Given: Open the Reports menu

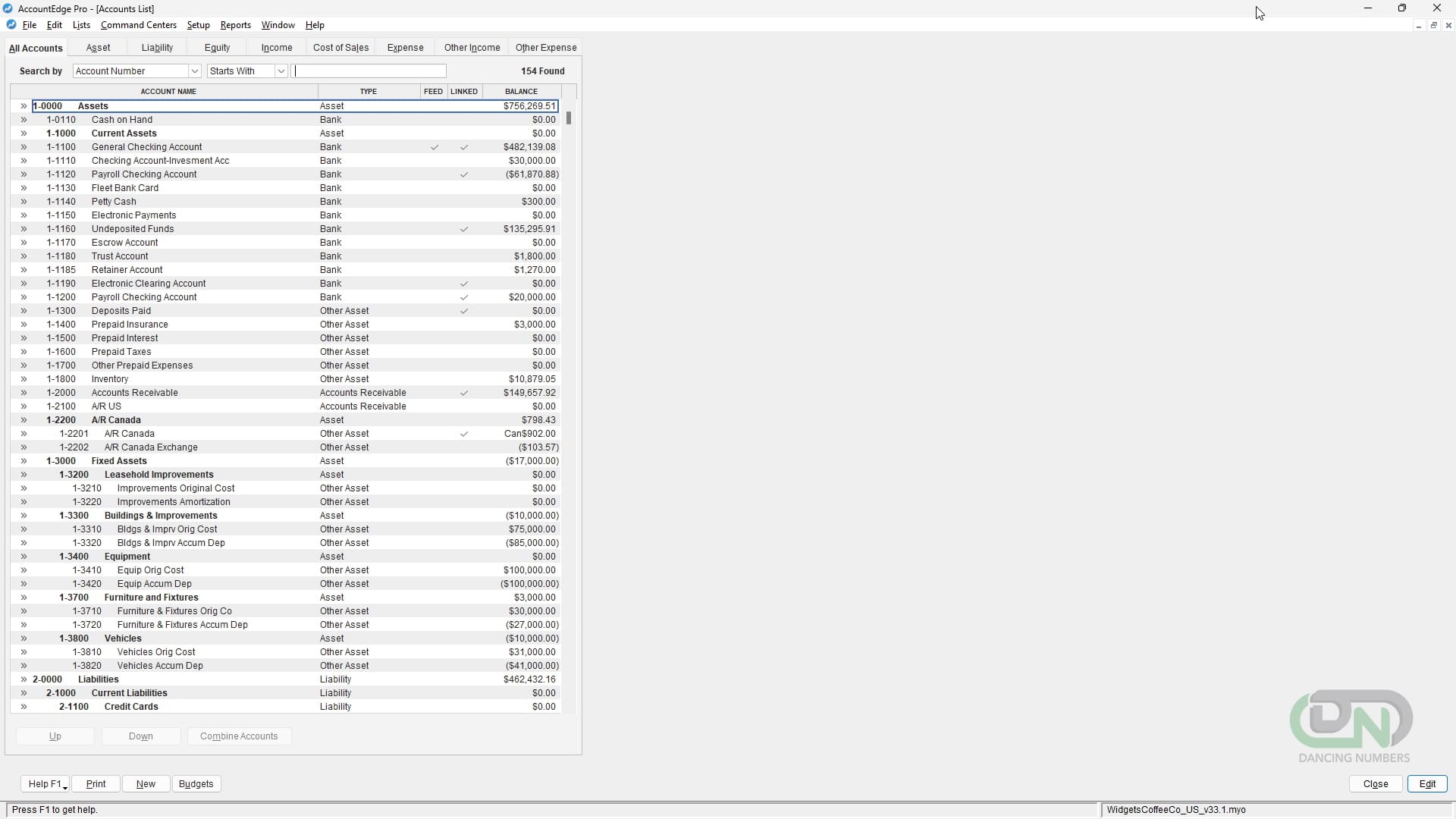Looking at the screenshot, I should point(235,24).
